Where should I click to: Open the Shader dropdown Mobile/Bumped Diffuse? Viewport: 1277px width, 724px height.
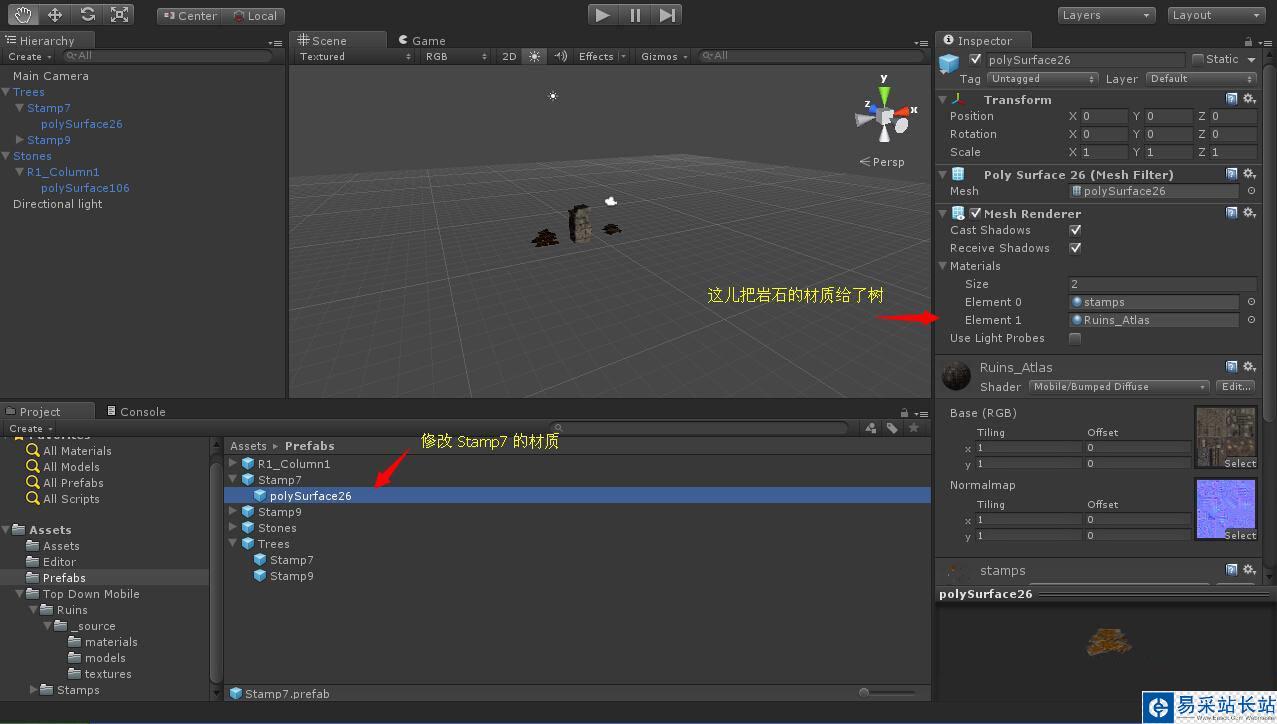click(x=1119, y=387)
